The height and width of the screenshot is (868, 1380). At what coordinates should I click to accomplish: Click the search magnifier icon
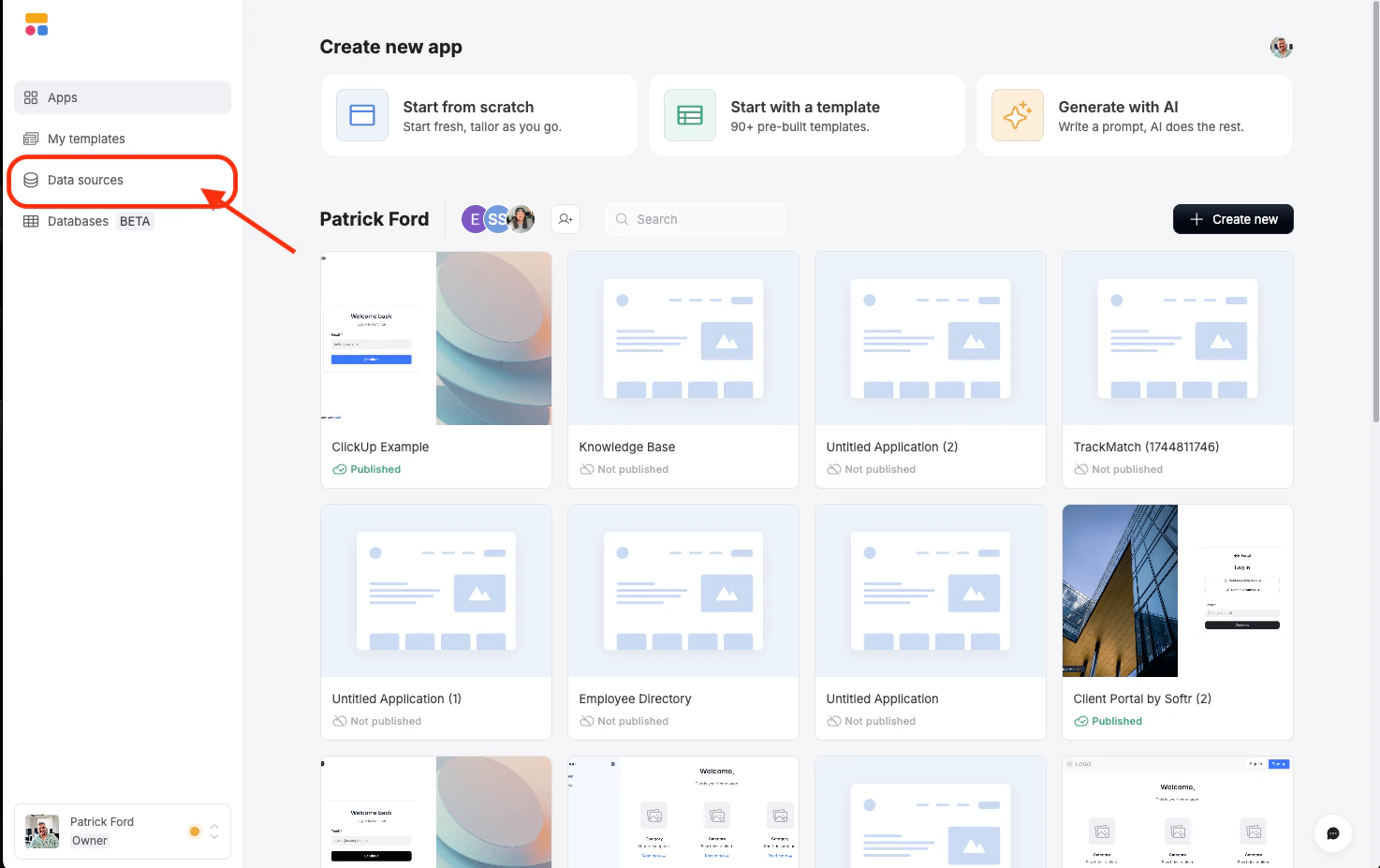coord(622,219)
